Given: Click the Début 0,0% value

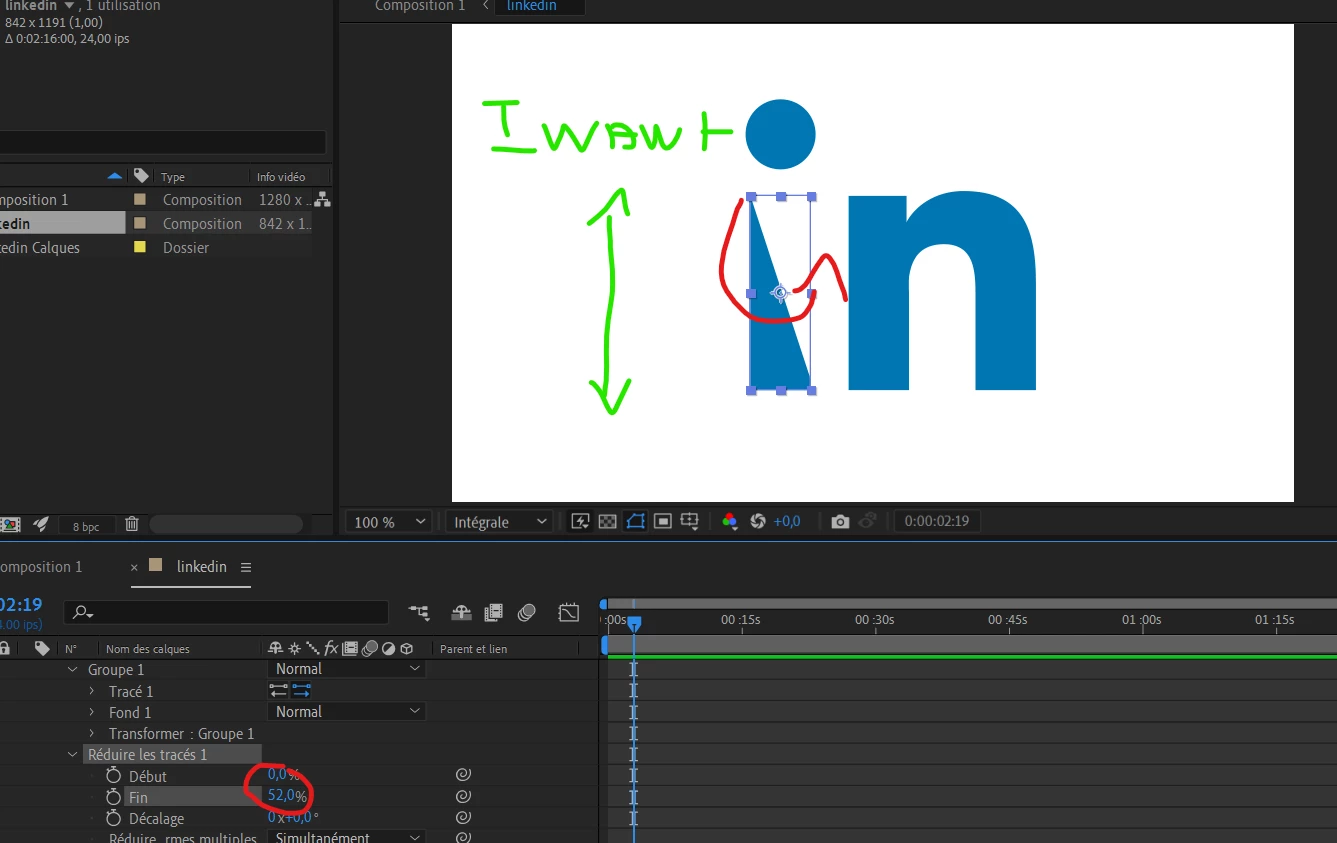Looking at the screenshot, I should click(283, 775).
